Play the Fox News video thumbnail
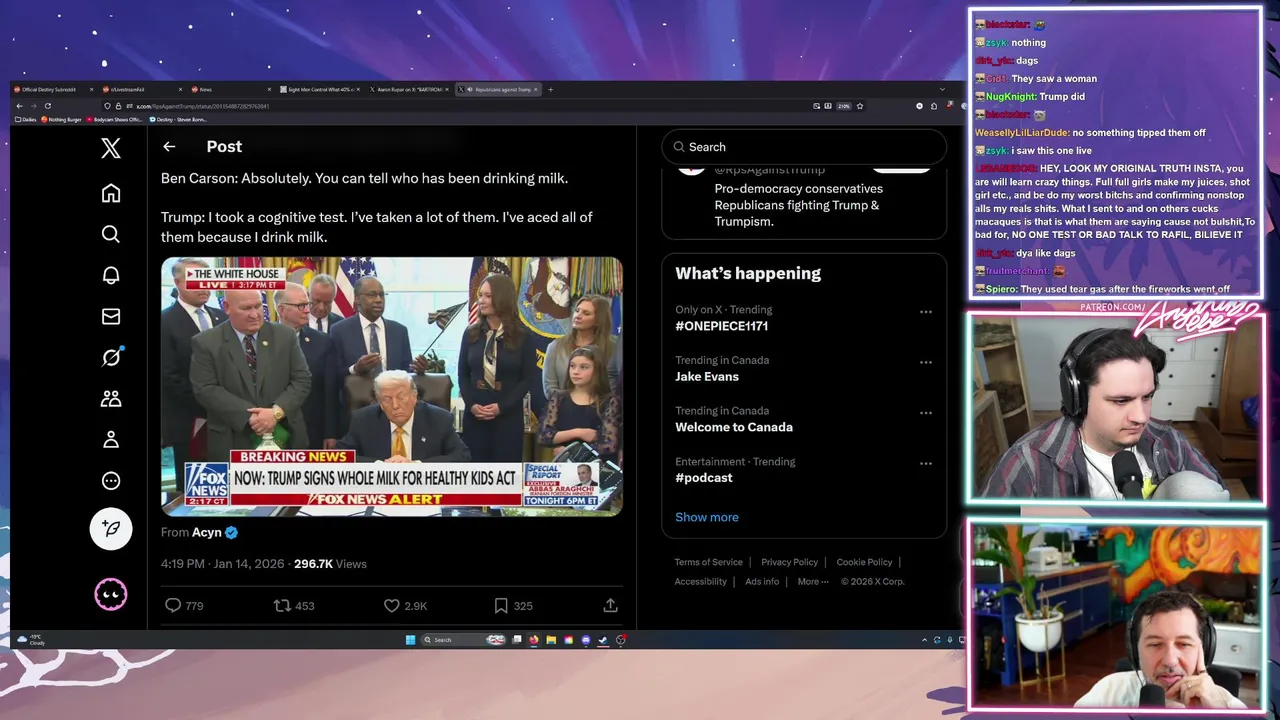Viewport: 1280px width, 720px height. pyautogui.click(x=392, y=387)
